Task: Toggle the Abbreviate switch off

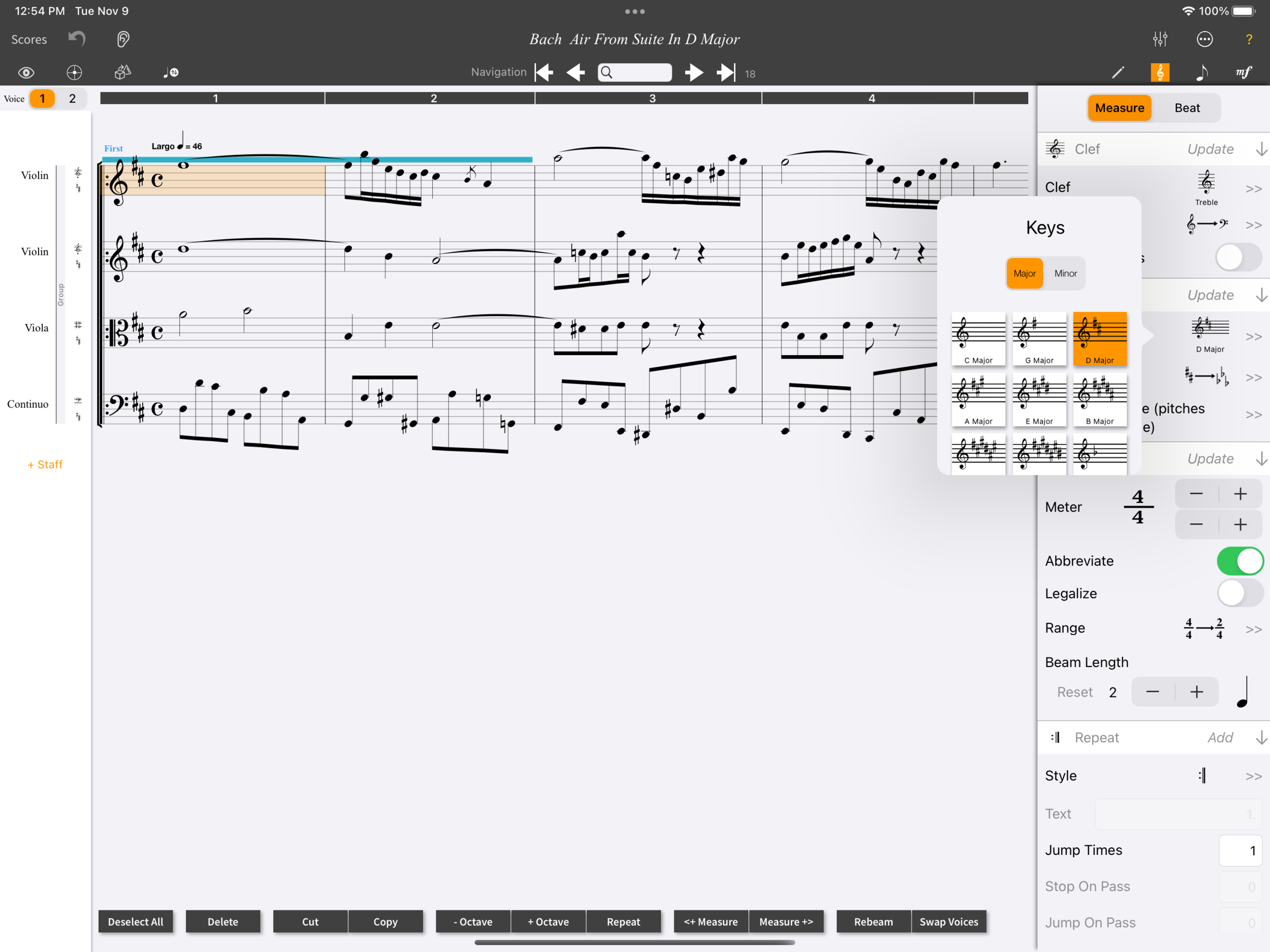Action: point(1240,561)
